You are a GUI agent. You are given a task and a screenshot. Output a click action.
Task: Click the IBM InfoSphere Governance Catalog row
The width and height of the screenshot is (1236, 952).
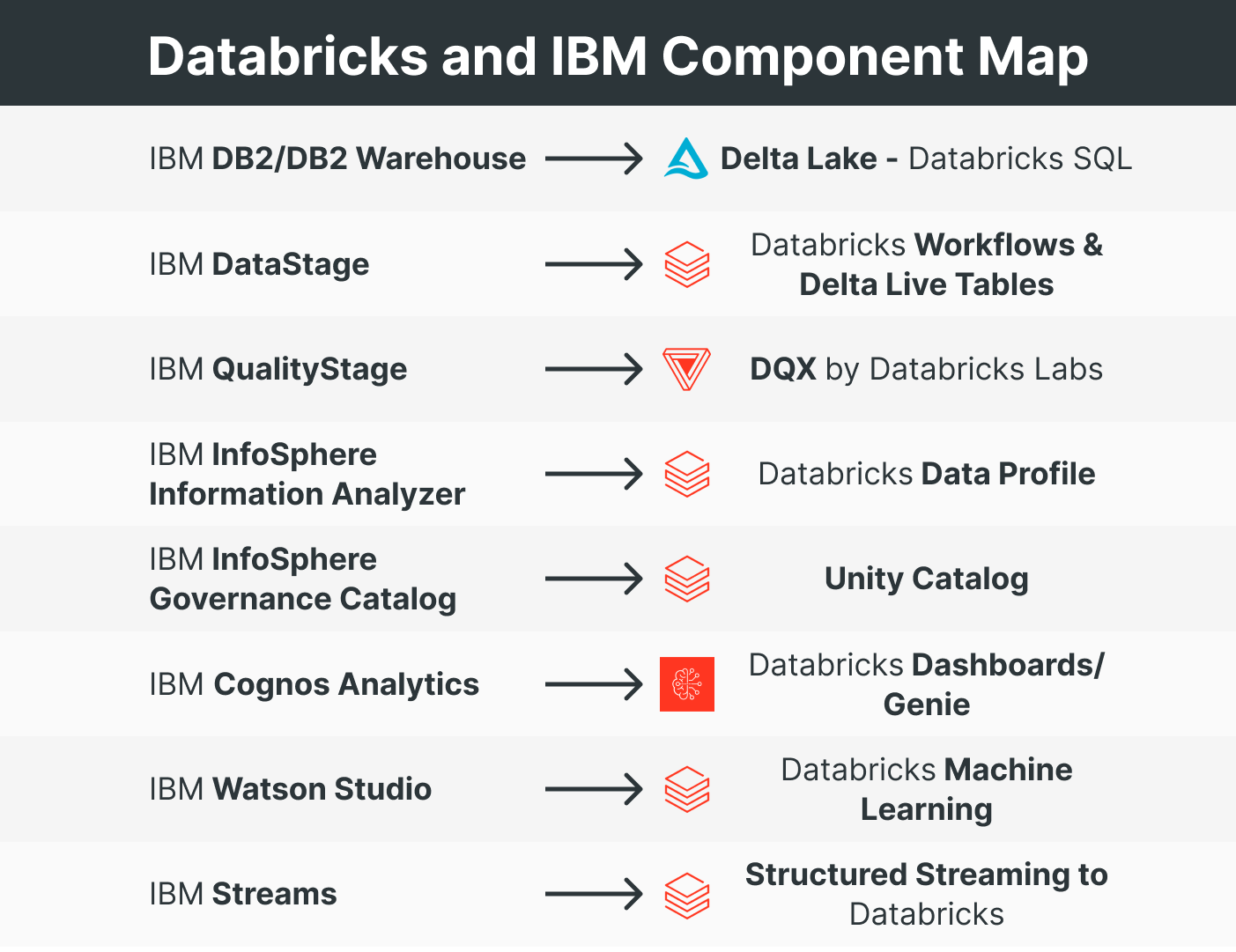point(303,579)
